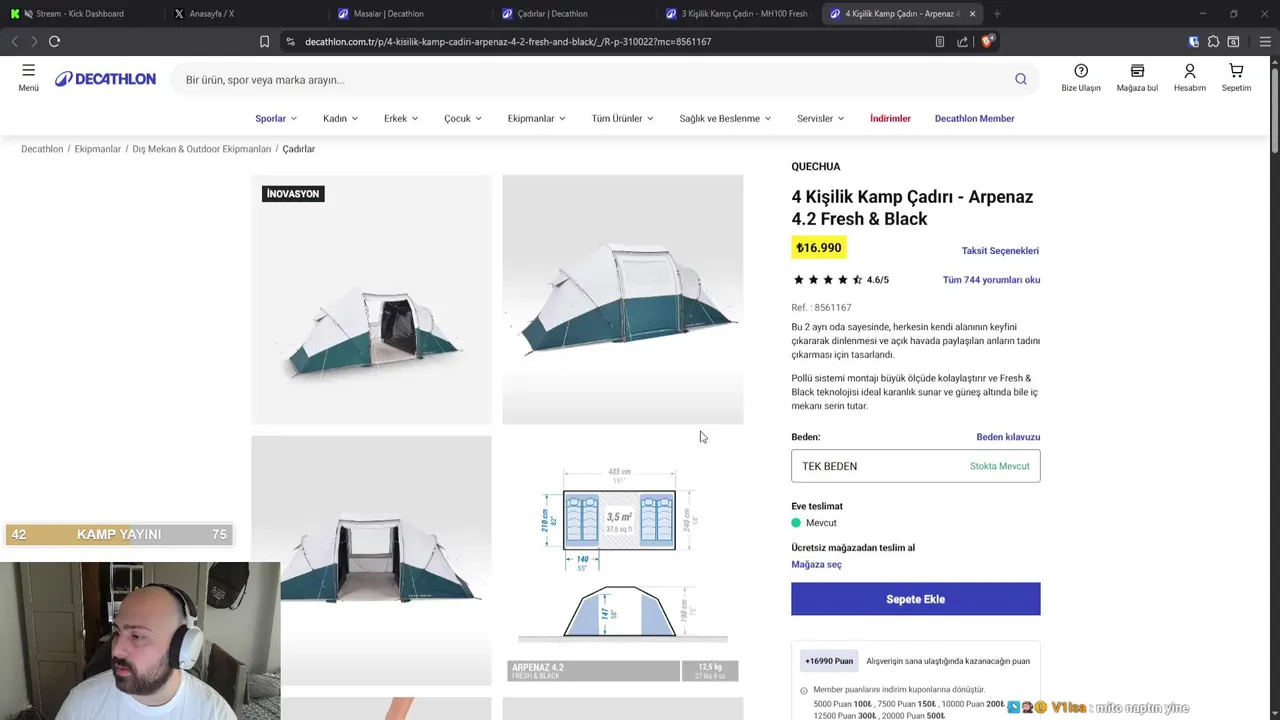Expand Servisler menu
Image resolution: width=1280 pixels, height=720 pixels.
pos(820,118)
